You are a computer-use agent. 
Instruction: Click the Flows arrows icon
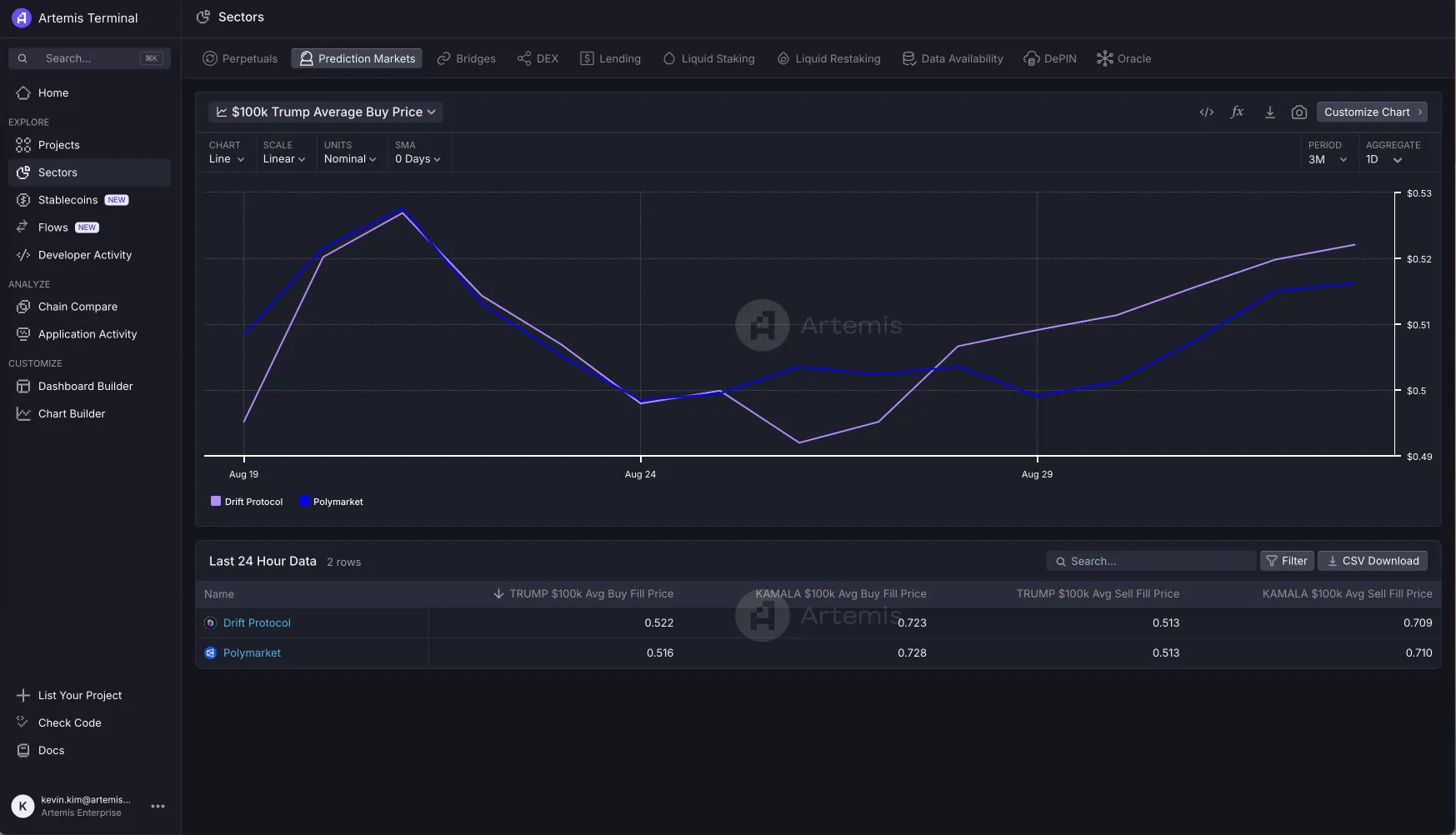(x=23, y=227)
